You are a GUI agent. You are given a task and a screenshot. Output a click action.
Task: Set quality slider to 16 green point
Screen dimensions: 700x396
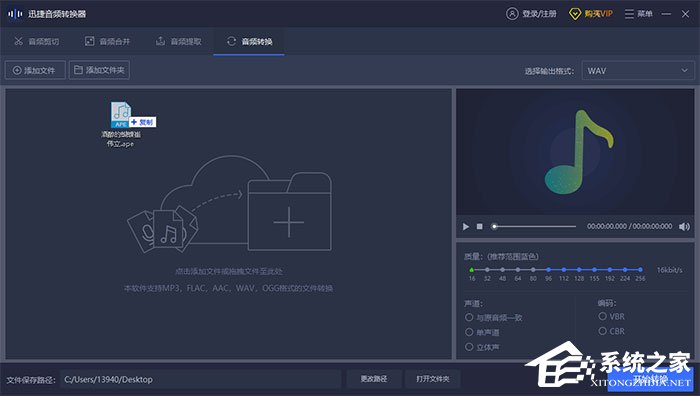[x=471, y=270]
